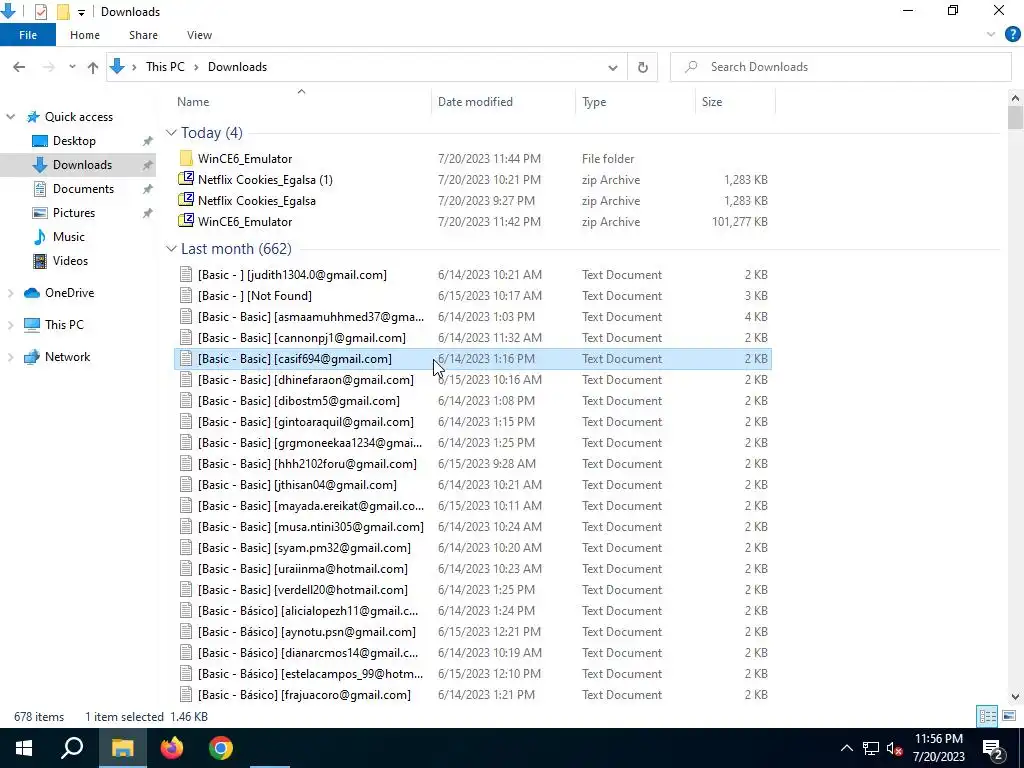Click the muted volume tray icon
This screenshot has width=1024, height=768.
pos(895,748)
